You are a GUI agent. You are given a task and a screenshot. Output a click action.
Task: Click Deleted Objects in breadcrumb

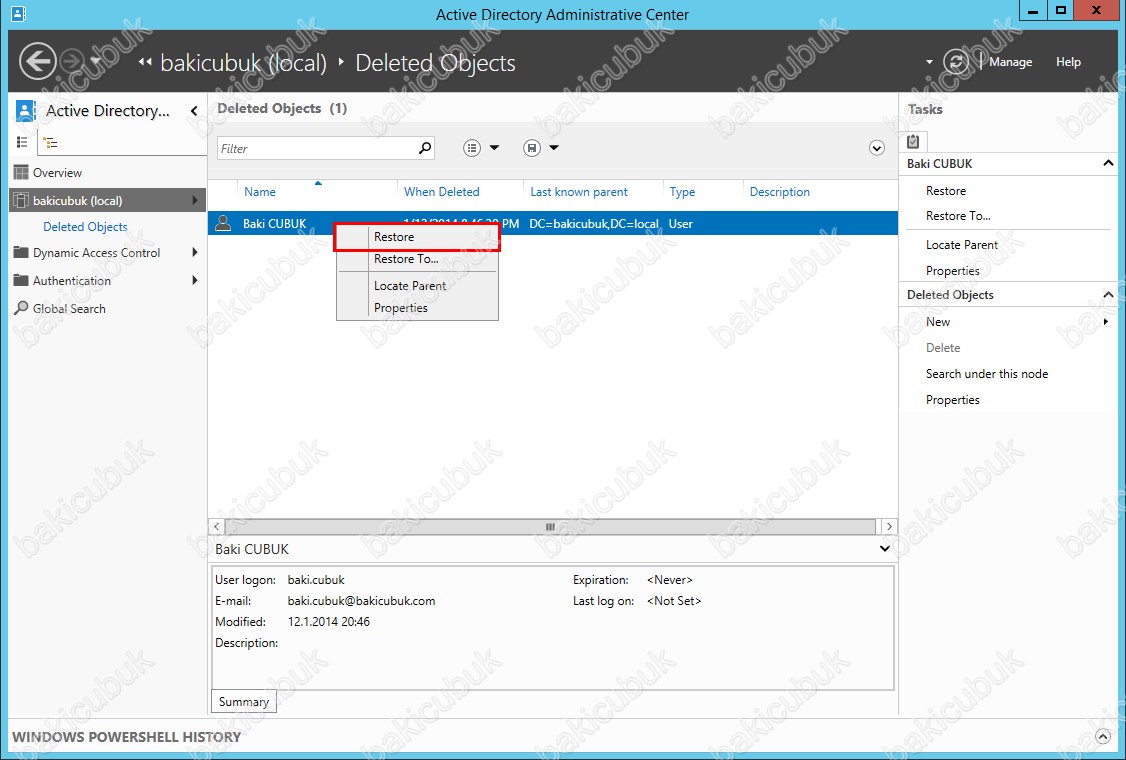click(435, 62)
